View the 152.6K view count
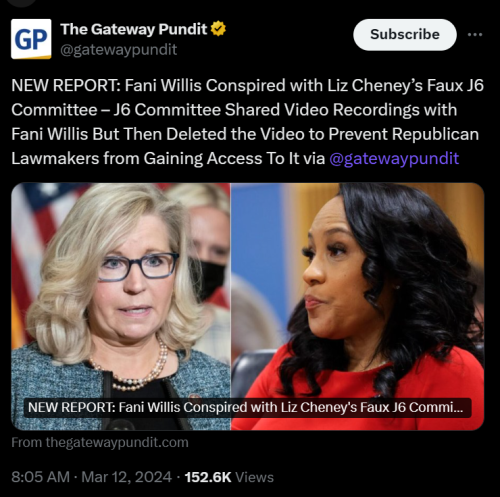 [208, 477]
